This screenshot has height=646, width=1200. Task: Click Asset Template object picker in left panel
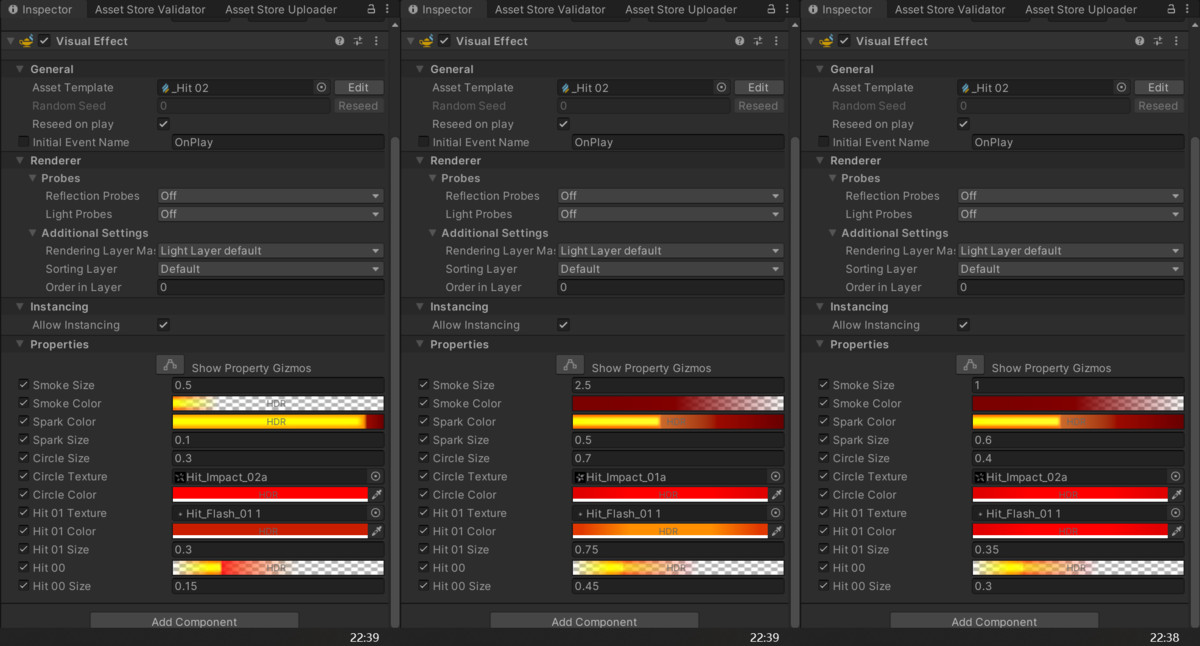321,88
